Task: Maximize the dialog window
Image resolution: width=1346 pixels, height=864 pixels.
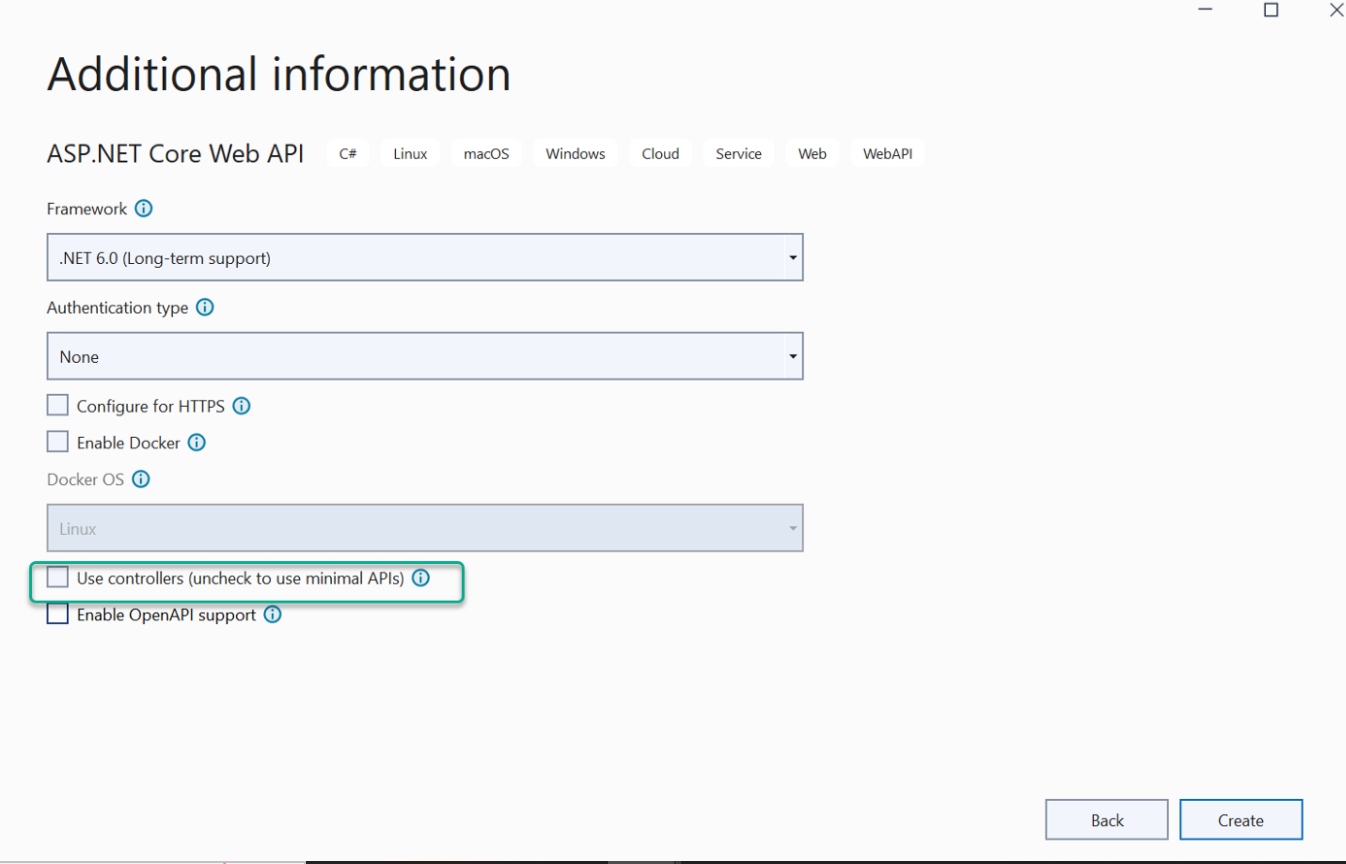Action: [x=1271, y=10]
